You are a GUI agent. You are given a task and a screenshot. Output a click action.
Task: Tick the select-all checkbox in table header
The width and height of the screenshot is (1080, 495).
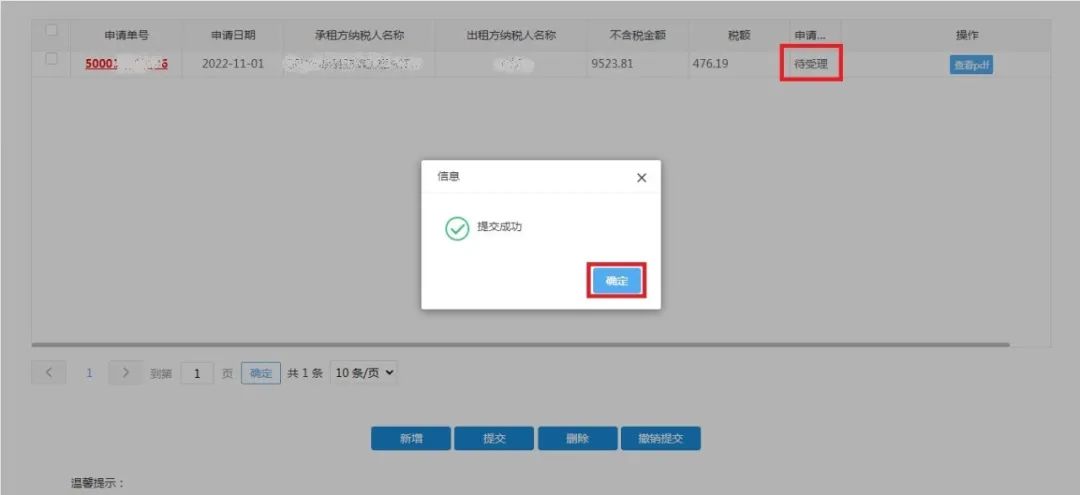pos(51,31)
